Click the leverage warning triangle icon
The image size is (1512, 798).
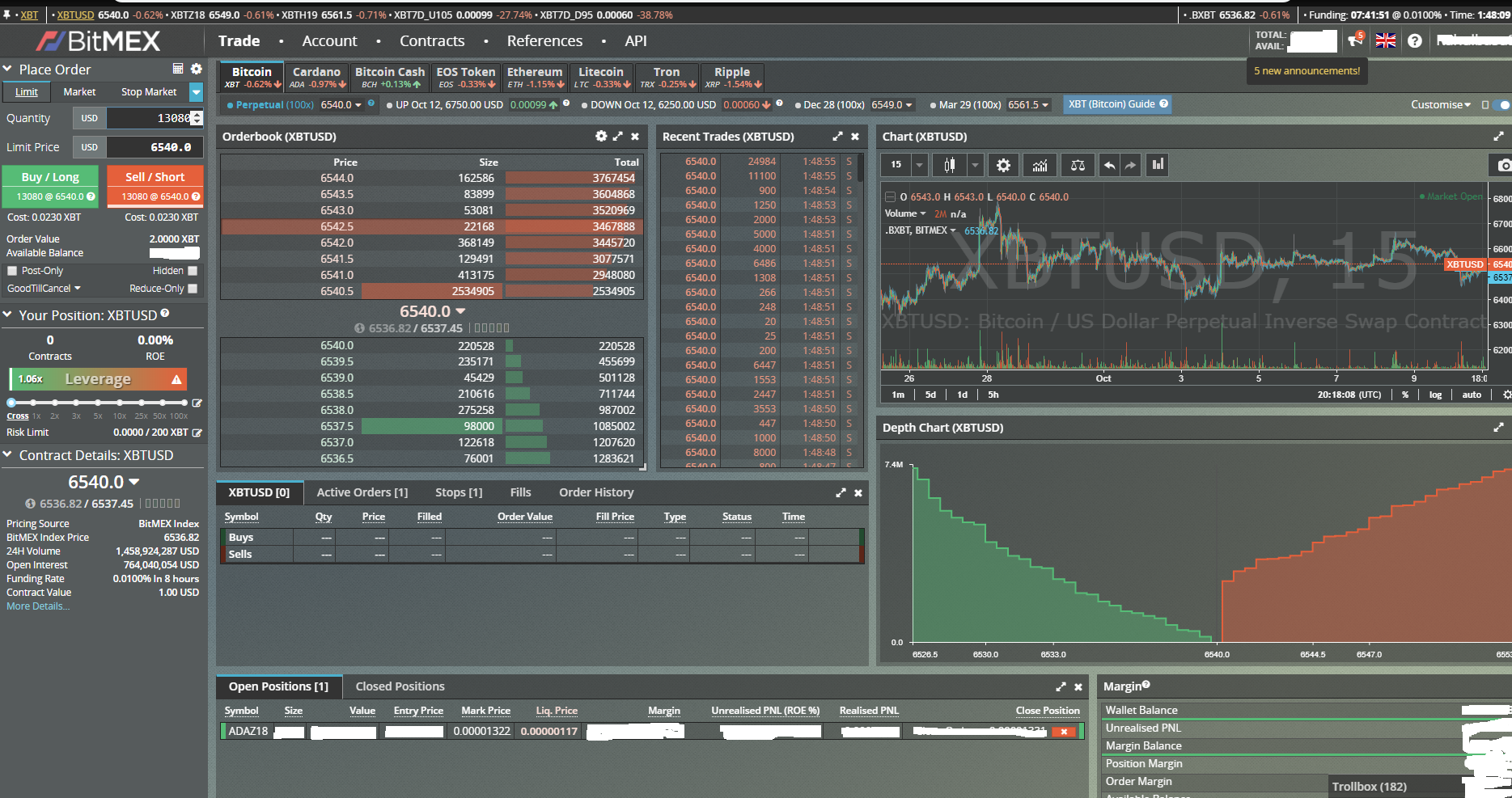(x=176, y=379)
